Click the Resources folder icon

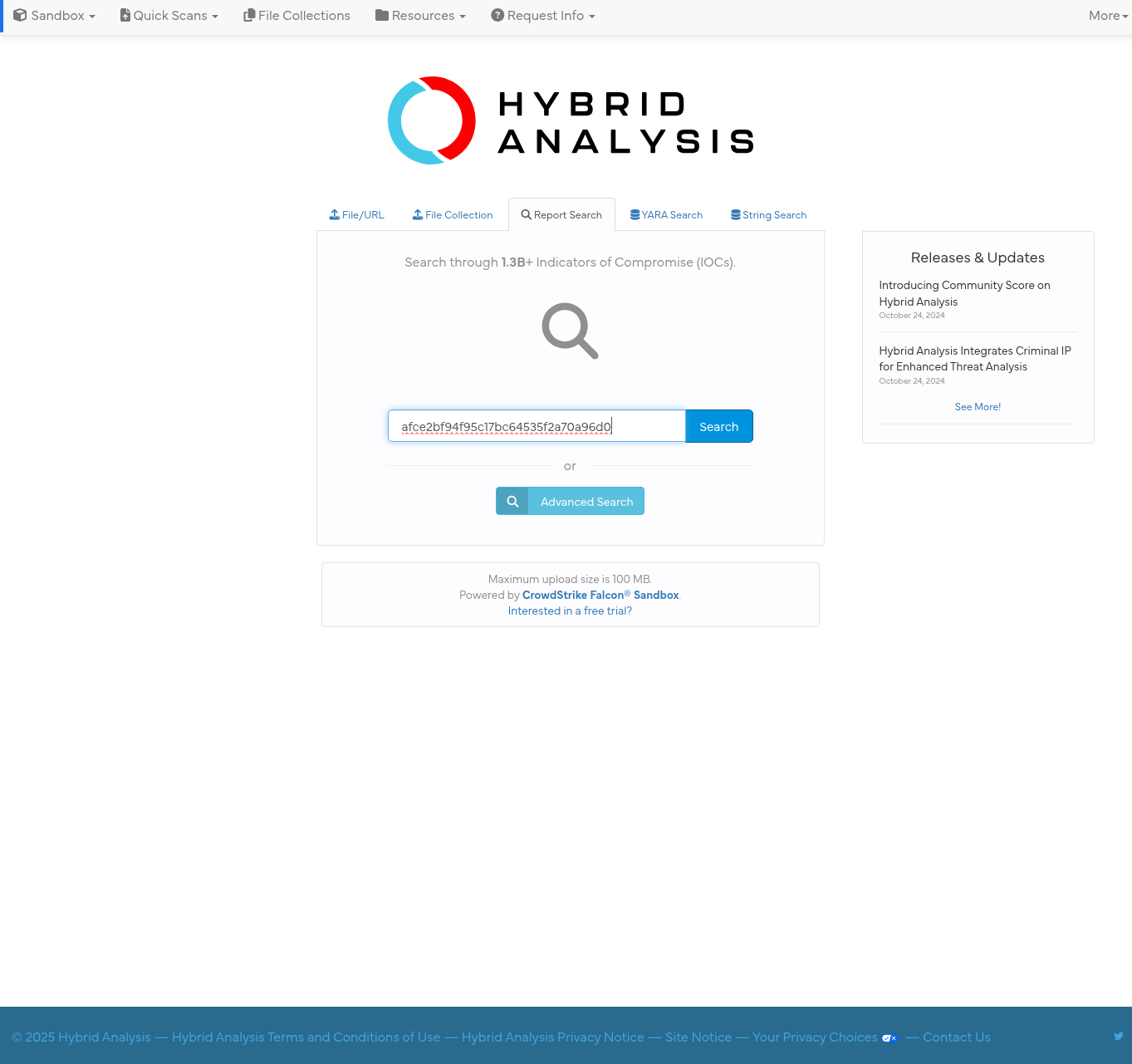pyautogui.click(x=382, y=15)
